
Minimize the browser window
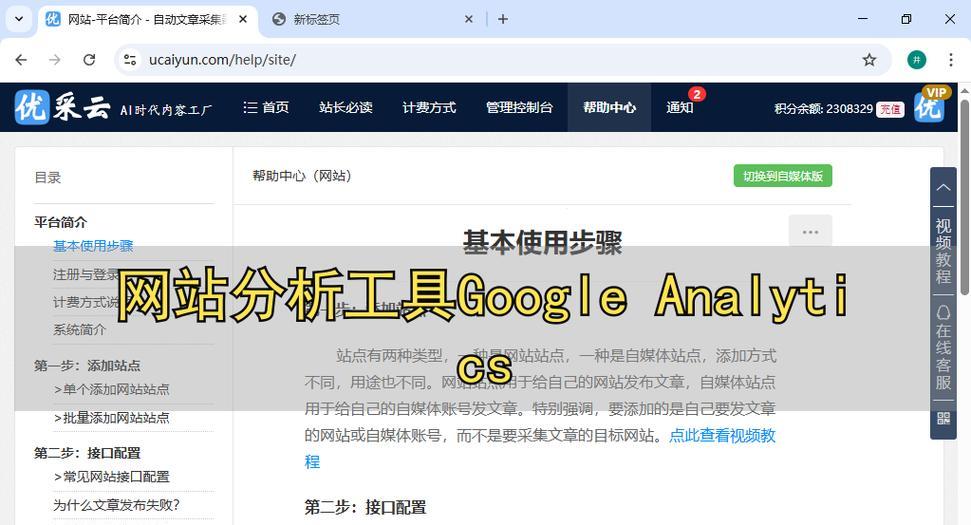pos(863,19)
